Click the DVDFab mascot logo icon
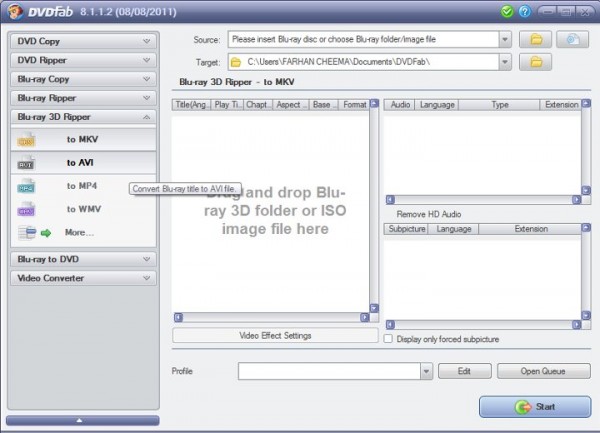This screenshot has width=600, height=433. (15, 11)
